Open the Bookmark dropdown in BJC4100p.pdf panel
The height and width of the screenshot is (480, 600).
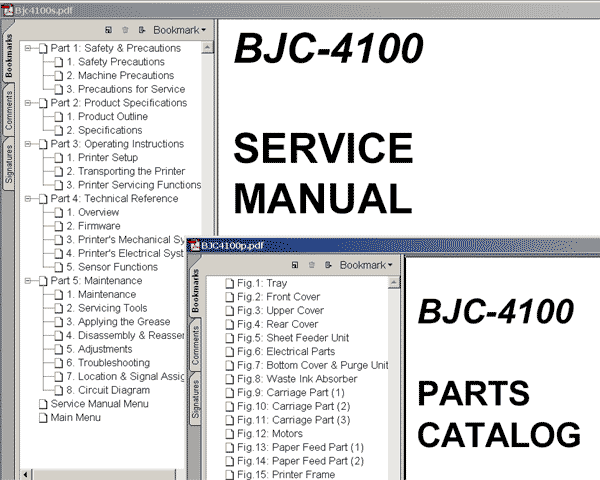pos(366,265)
